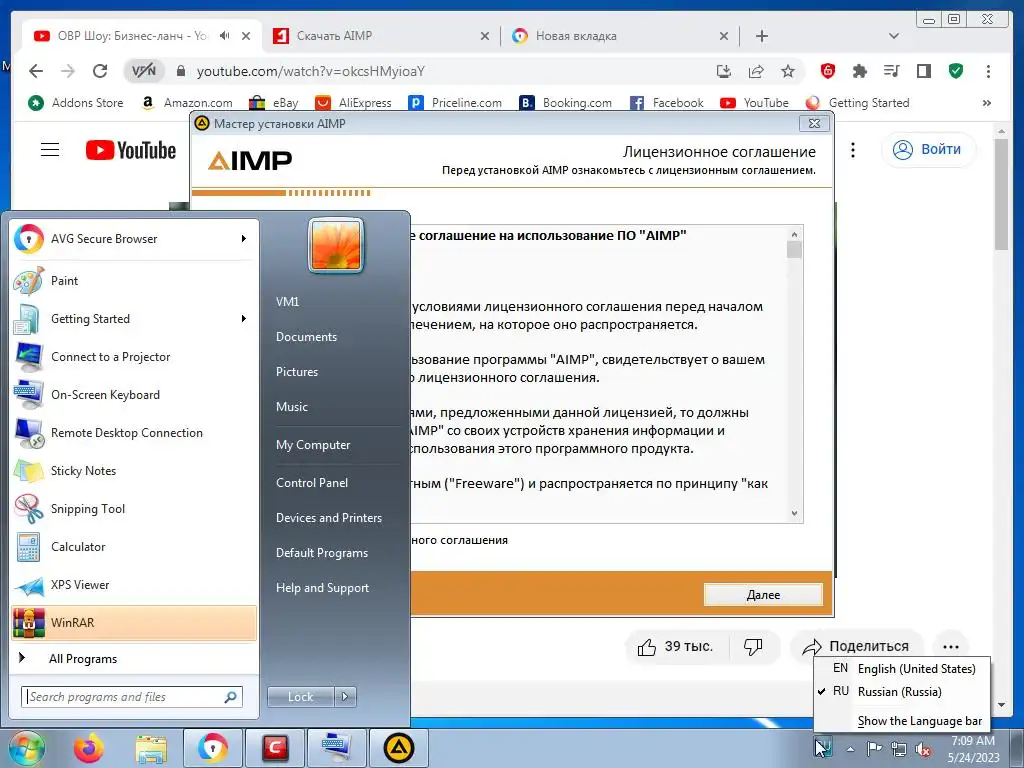The height and width of the screenshot is (768, 1024).
Task: Open Remote Desktop Connection
Action: point(134,433)
